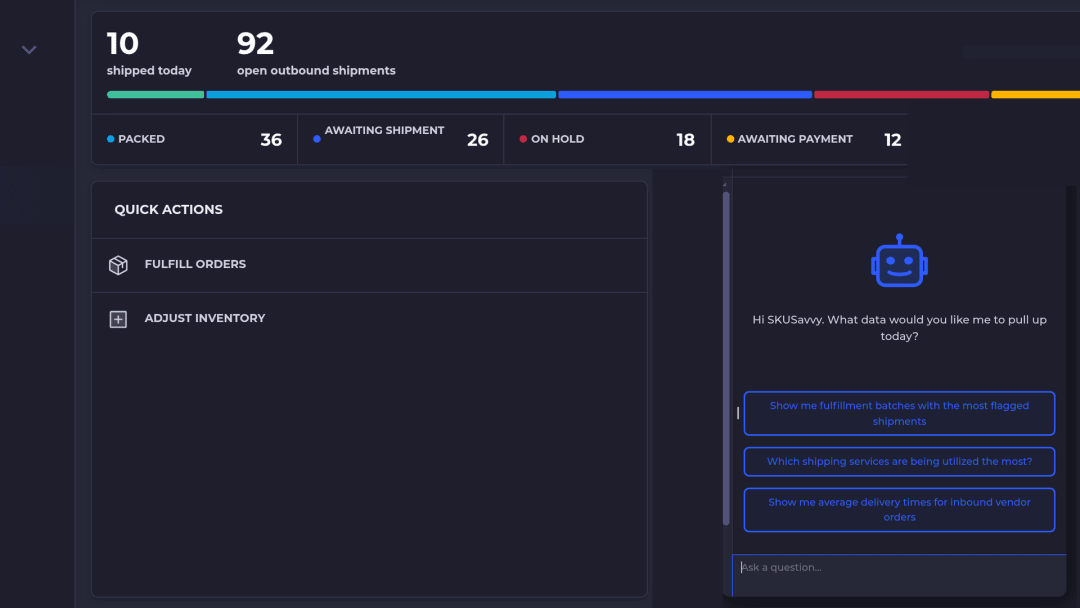Ask about average delivery times for vendor orders

click(x=899, y=510)
